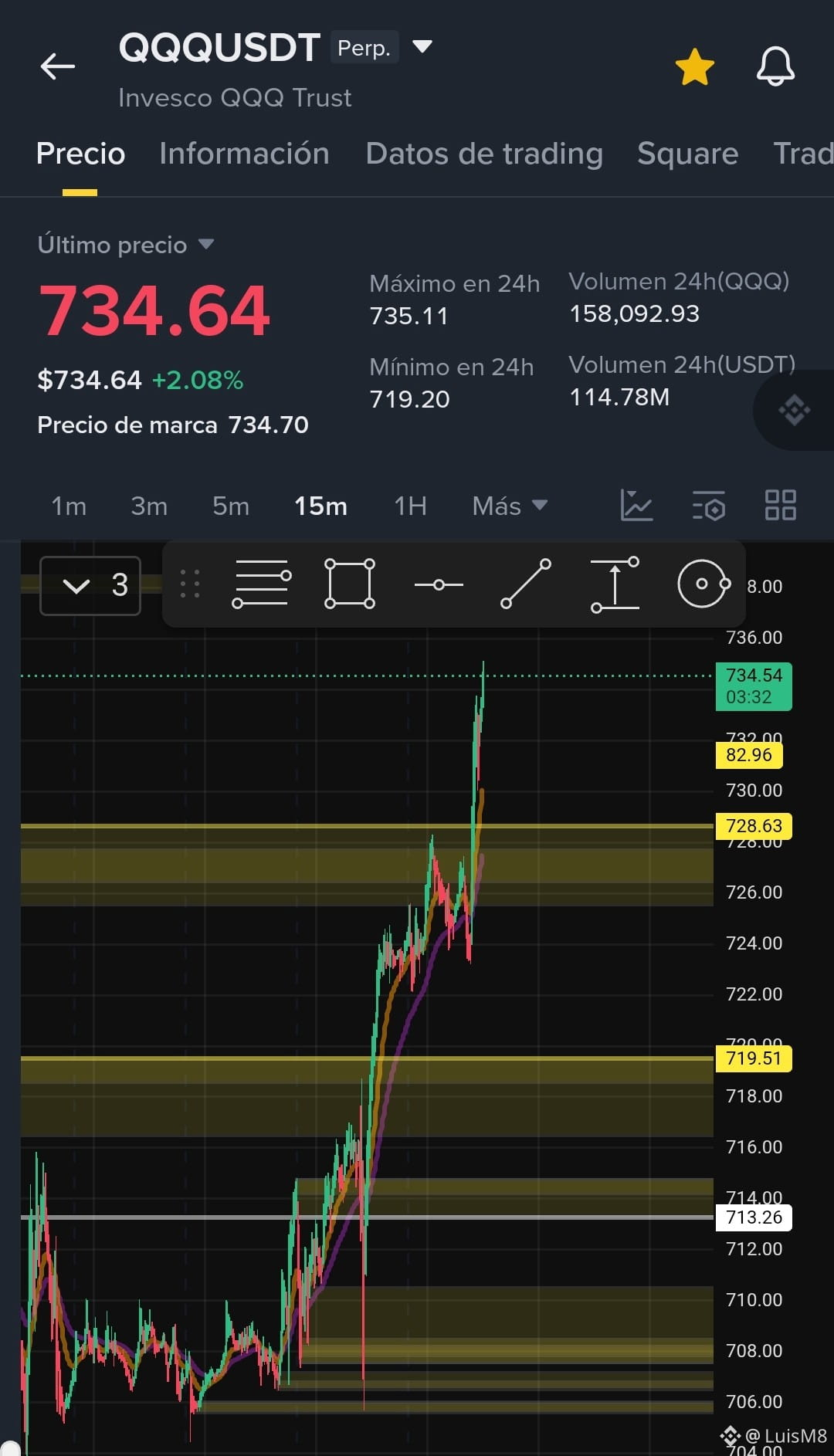Open the grid layout icon
The width and height of the screenshot is (834, 1456).
click(x=780, y=506)
